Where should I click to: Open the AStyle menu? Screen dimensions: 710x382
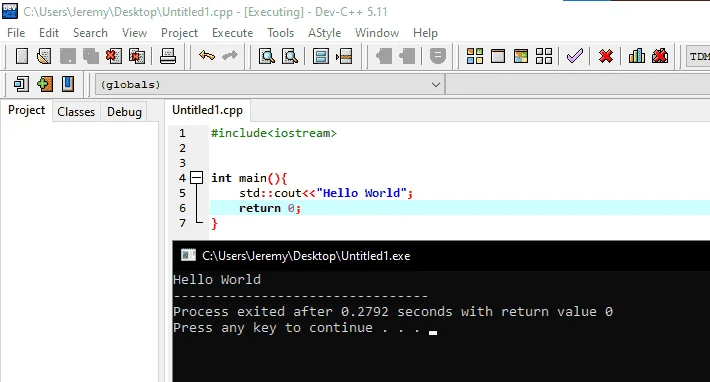(324, 33)
